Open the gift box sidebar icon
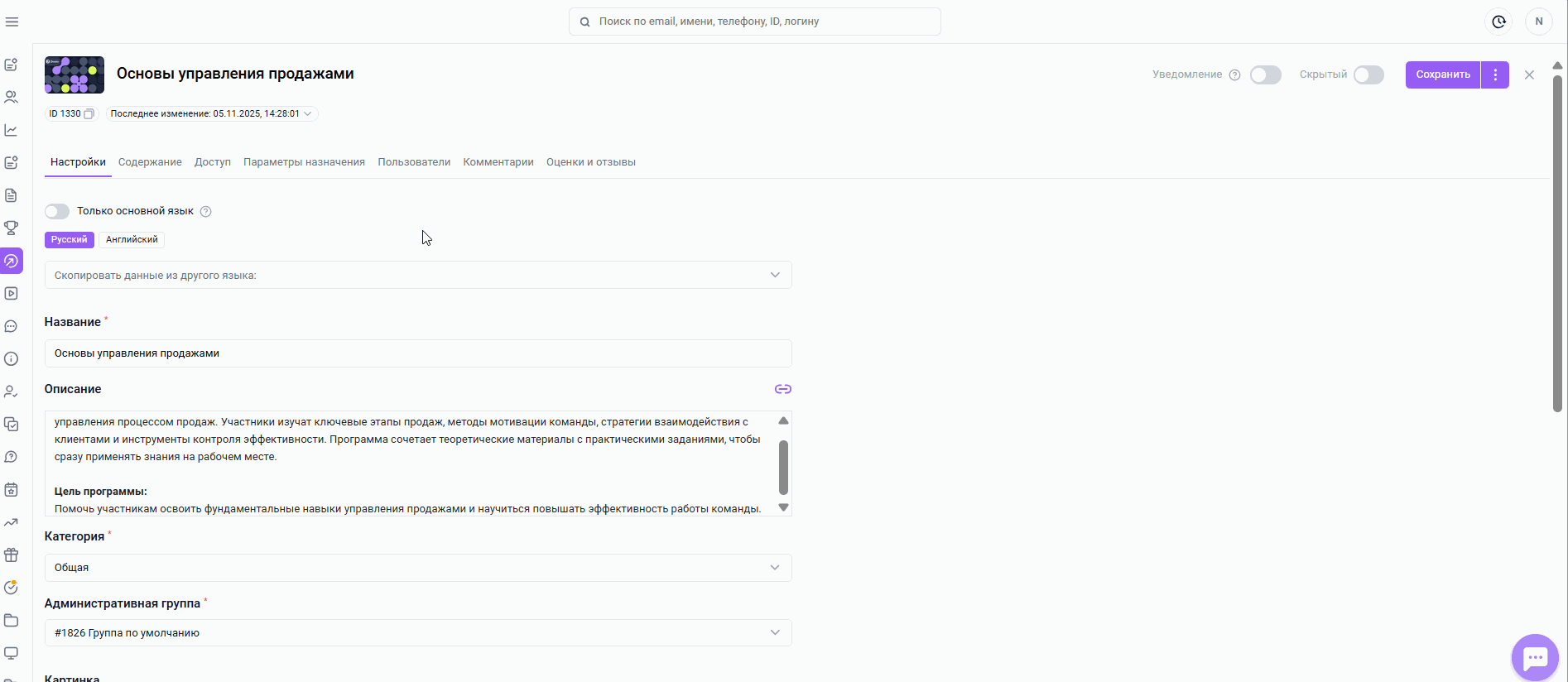The image size is (1568, 682). tap(12, 555)
